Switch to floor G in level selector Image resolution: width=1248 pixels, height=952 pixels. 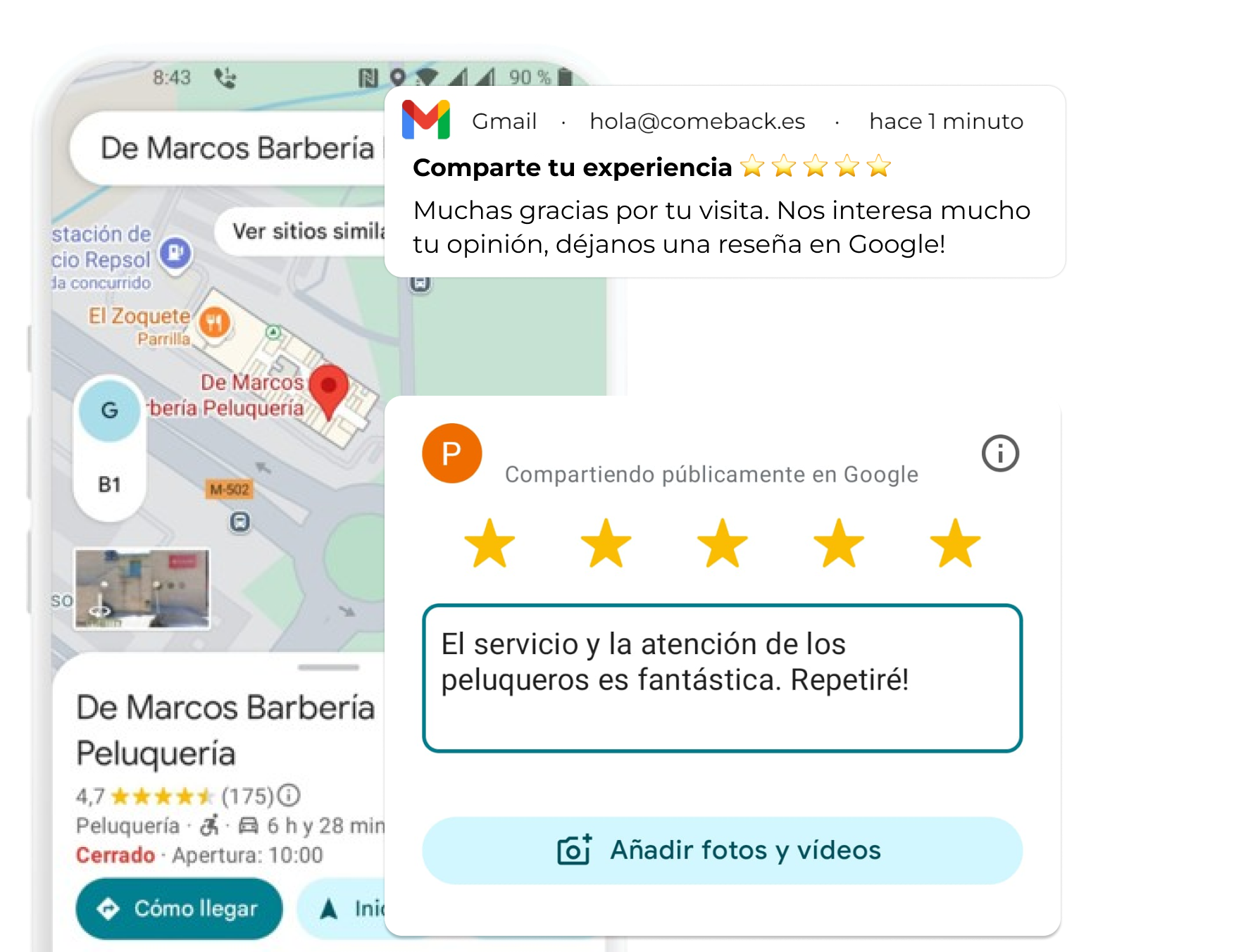click(x=109, y=410)
